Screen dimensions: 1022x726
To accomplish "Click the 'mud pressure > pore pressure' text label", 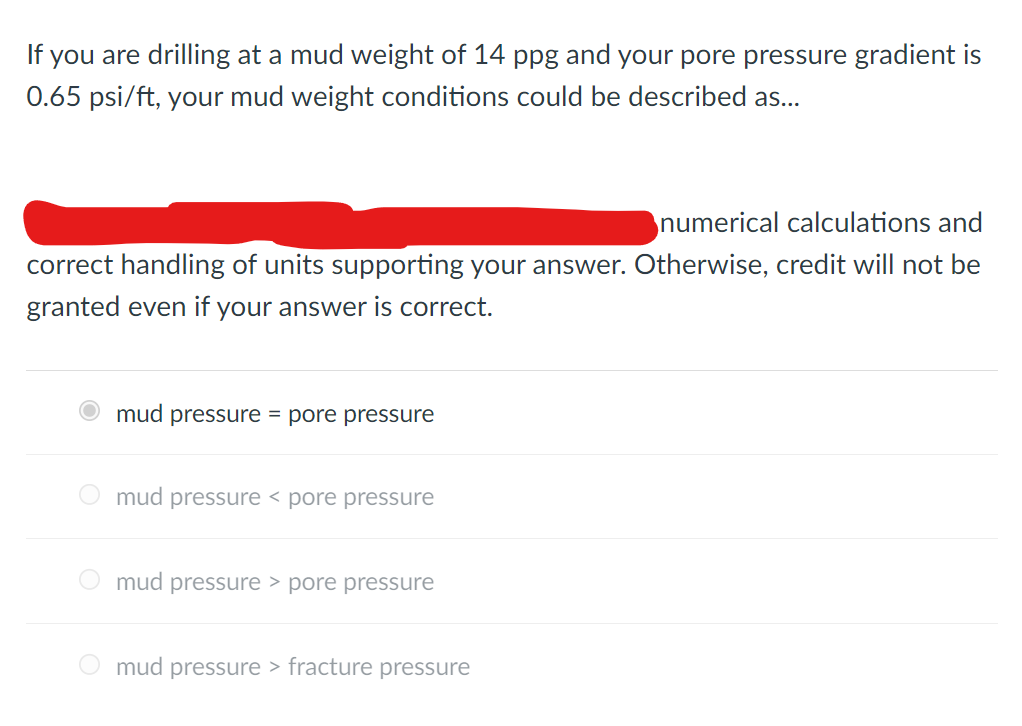I will tap(275, 581).
